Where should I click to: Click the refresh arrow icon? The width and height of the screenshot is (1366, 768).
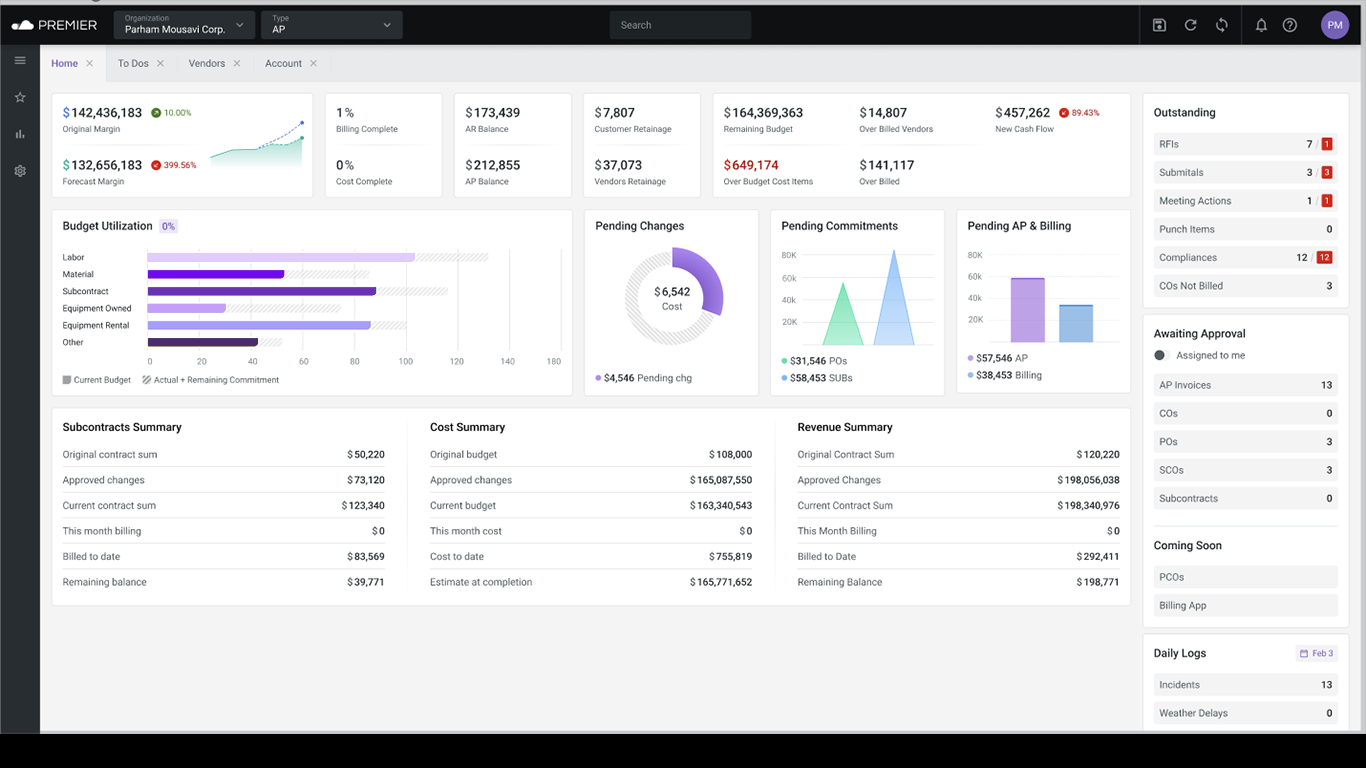(1190, 25)
